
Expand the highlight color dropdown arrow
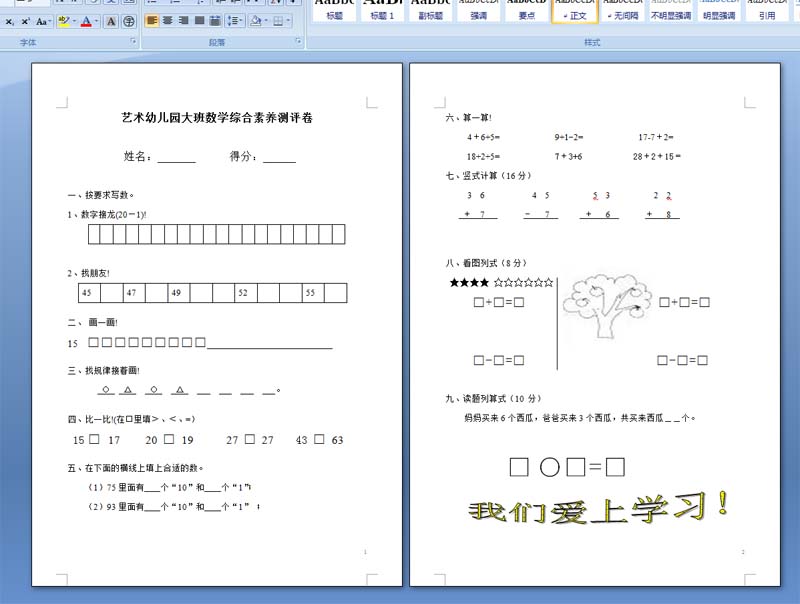tap(74, 21)
